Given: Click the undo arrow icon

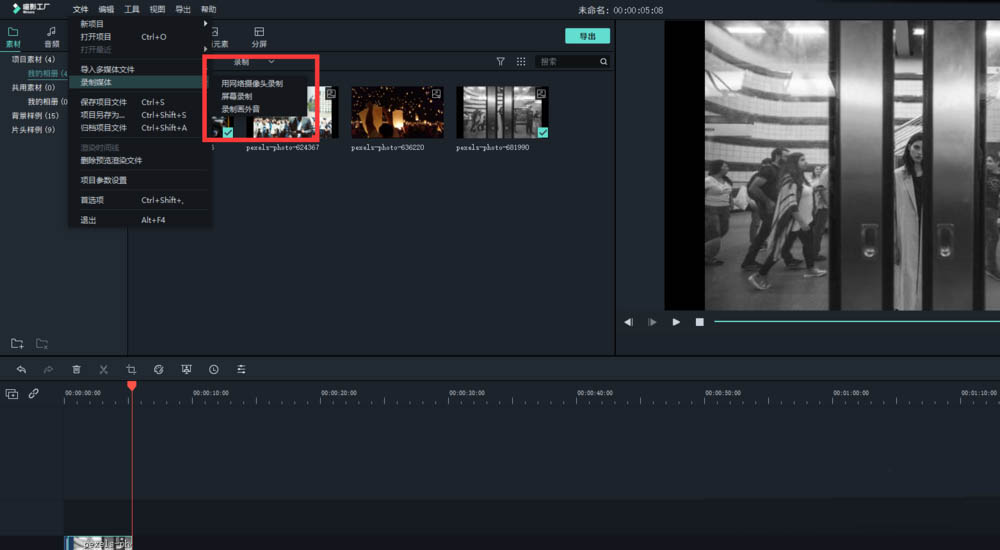Looking at the screenshot, I should coord(21,369).
